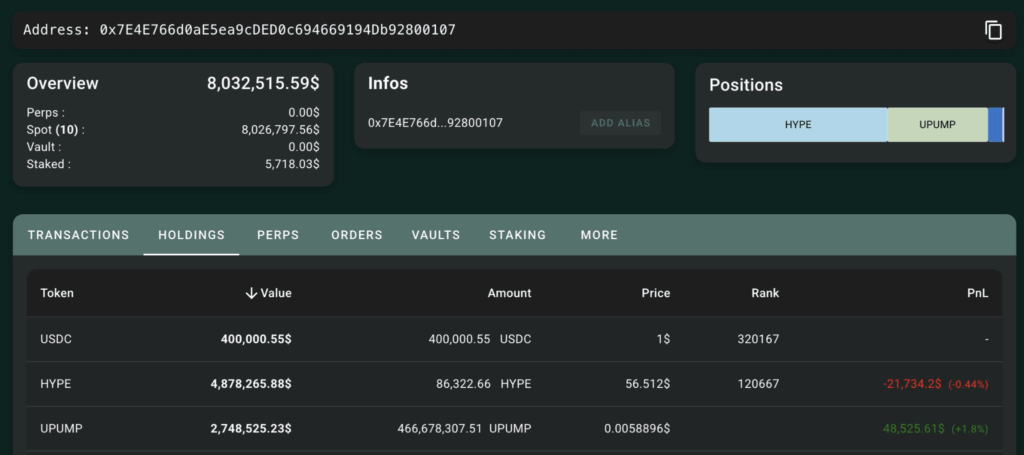Viewport: 1024px width, 455px height.
Task: Sort by Value using the down arrow
Action: tap(251, 294)
